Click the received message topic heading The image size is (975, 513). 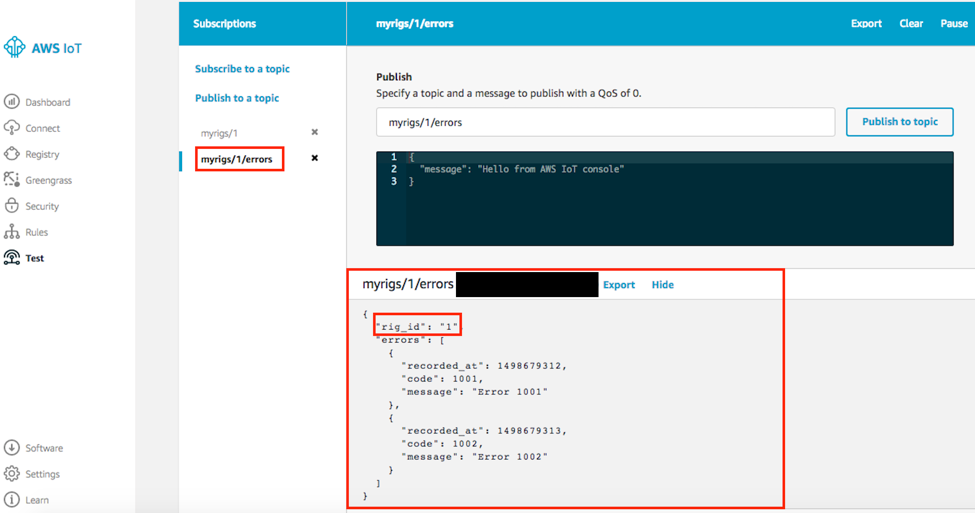pyautogui.click(x=408, y=284)
